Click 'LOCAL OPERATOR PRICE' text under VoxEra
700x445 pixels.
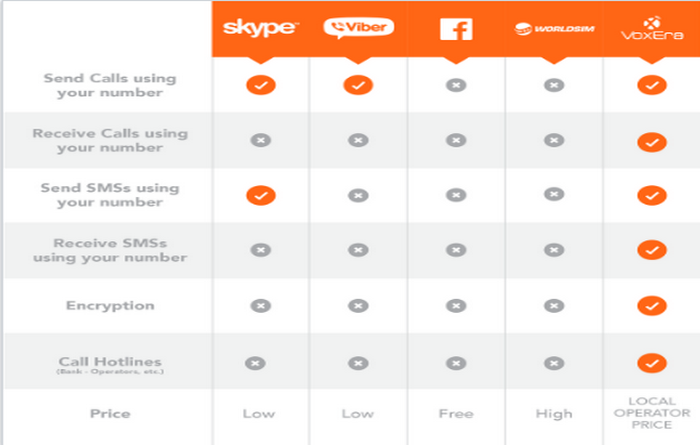point(652,413)
